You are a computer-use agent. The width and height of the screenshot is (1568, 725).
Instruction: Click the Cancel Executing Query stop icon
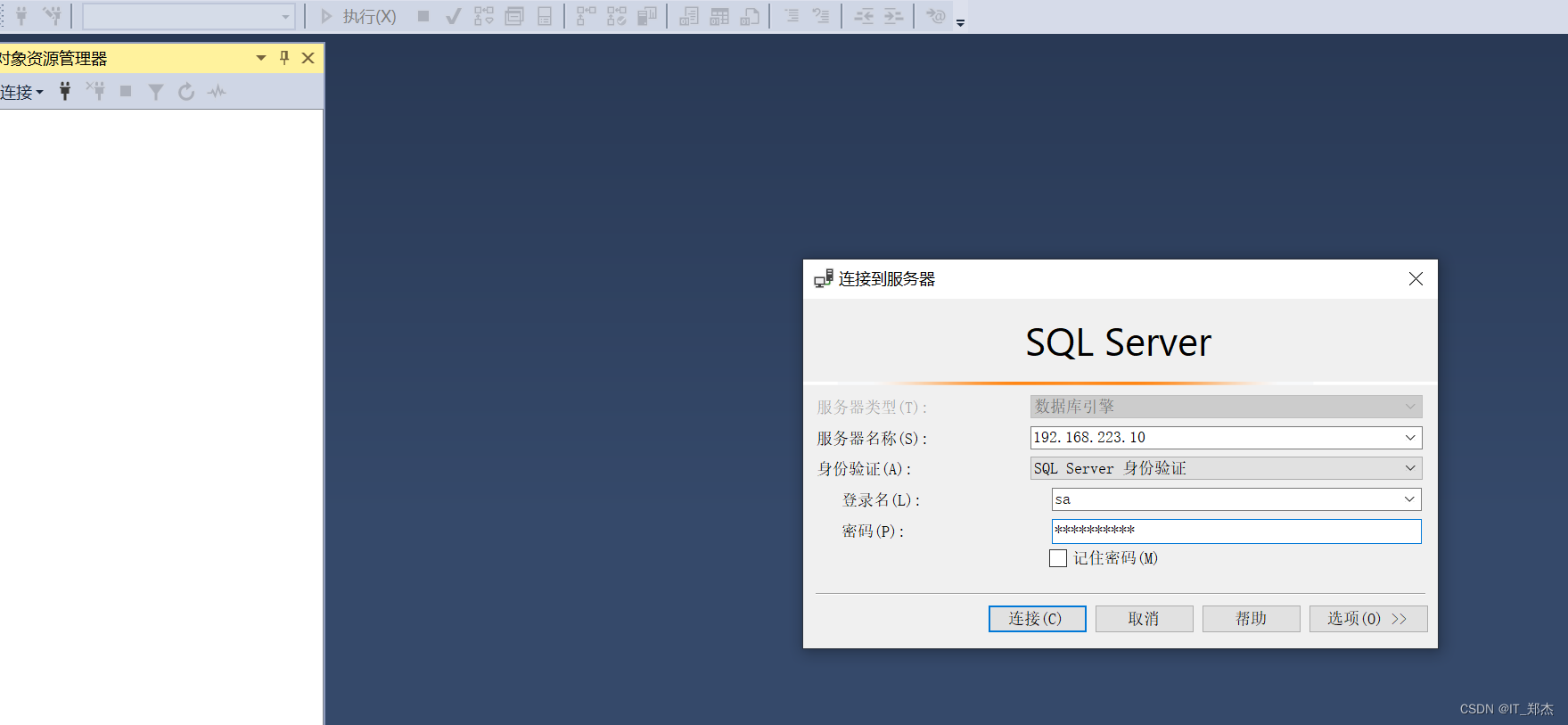click(423, 16)
